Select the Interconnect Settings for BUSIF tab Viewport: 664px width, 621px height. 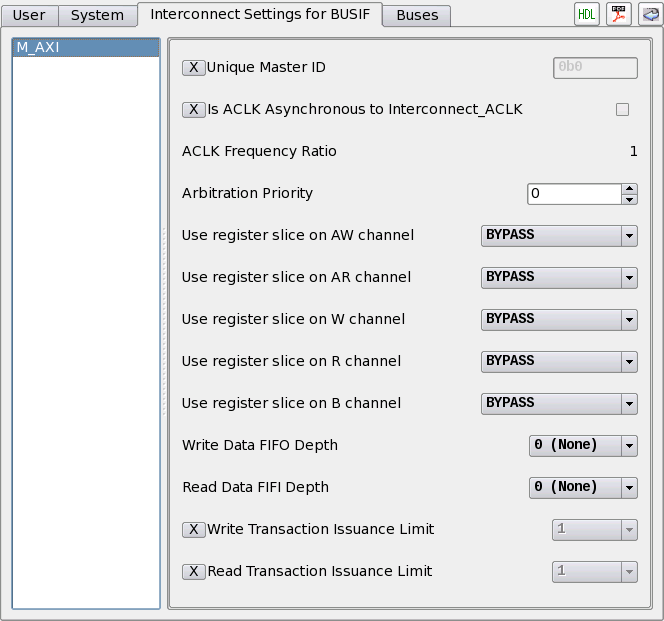pos(260,14)
